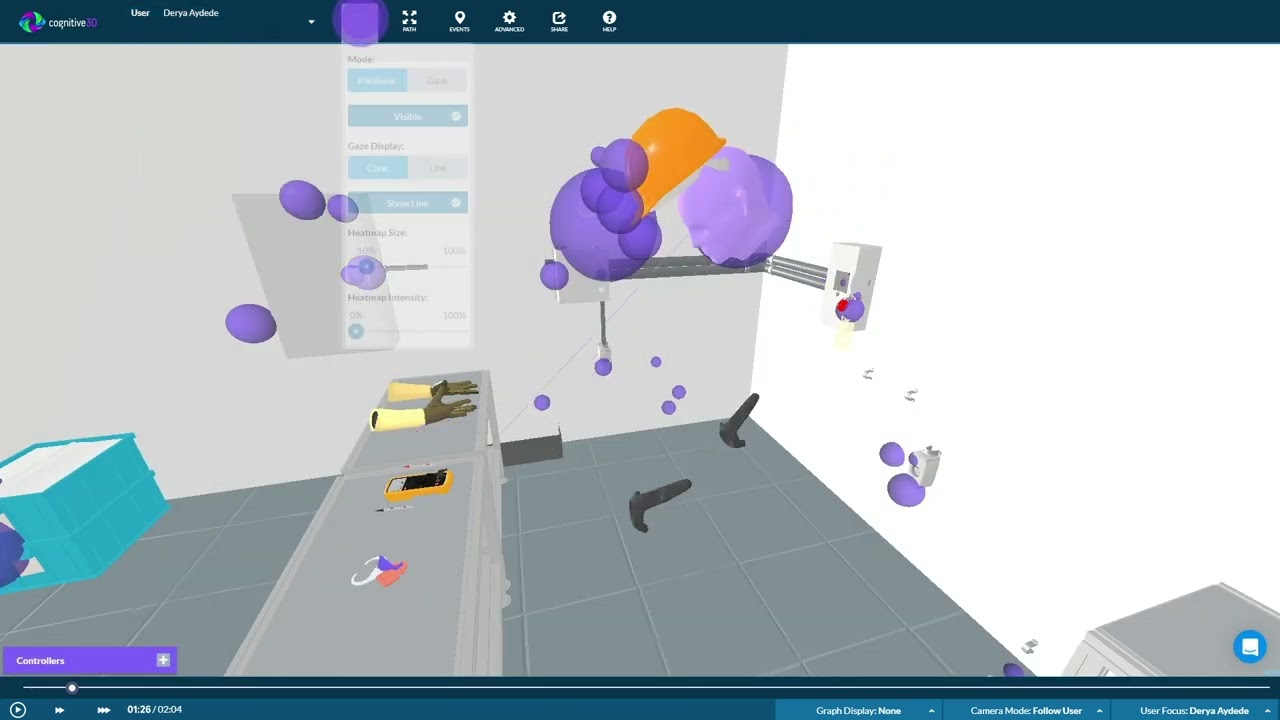Screen dimensions: 1280x720
Task: Select the Cone gaze display option
Action: point(377,168)
